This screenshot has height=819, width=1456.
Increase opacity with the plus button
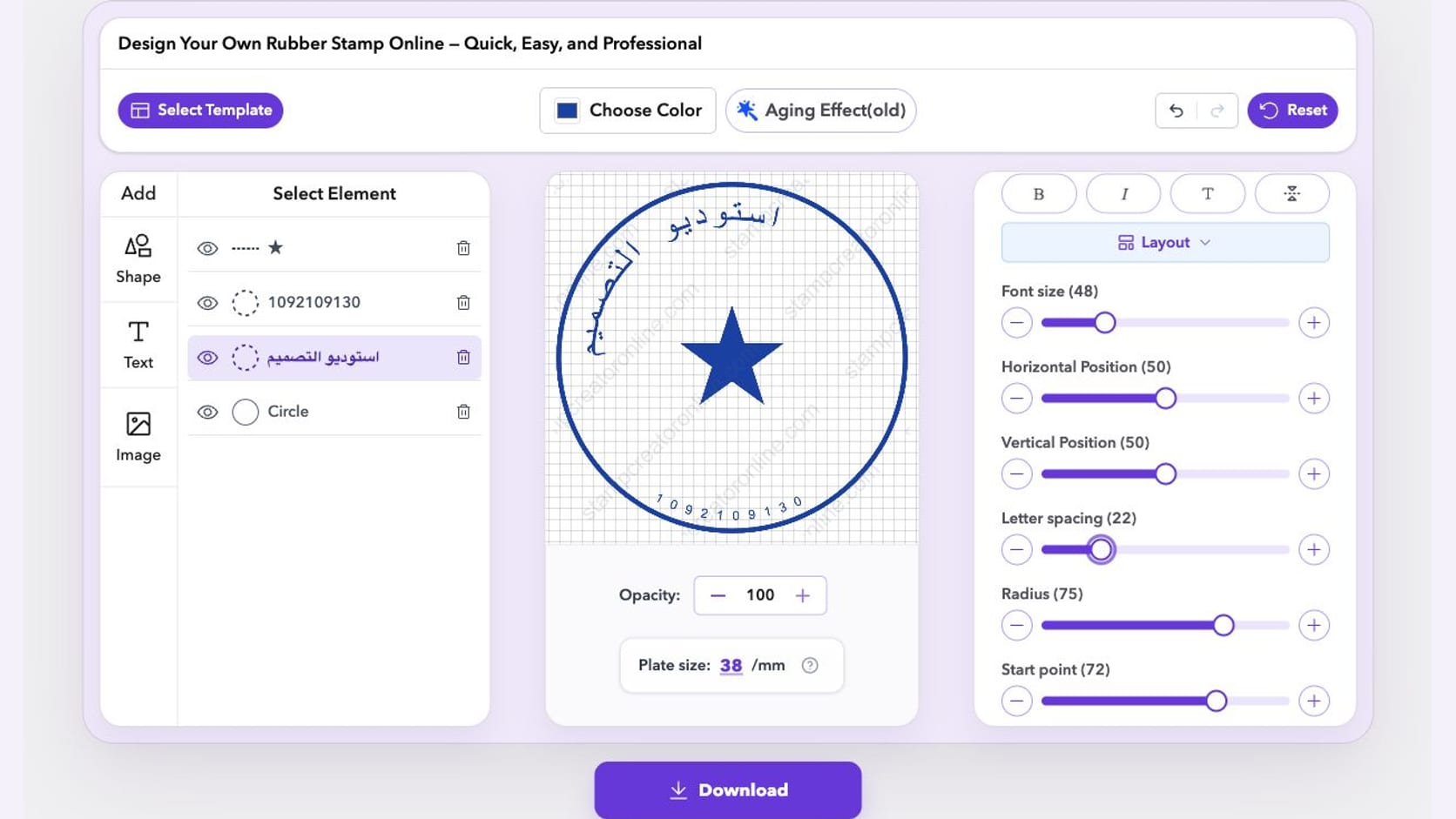[x=803, y=595]
